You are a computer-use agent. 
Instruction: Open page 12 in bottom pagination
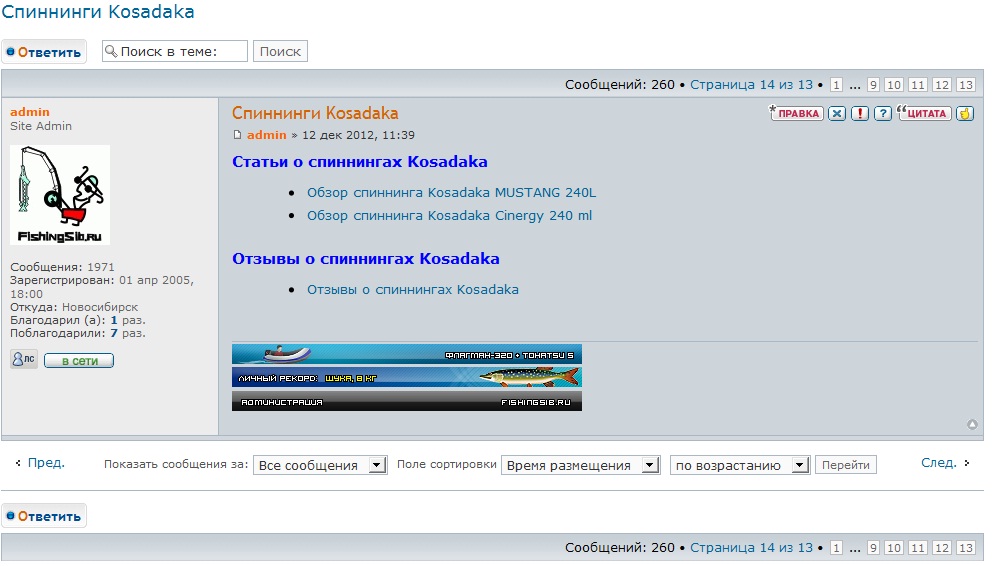pos(942,548)
